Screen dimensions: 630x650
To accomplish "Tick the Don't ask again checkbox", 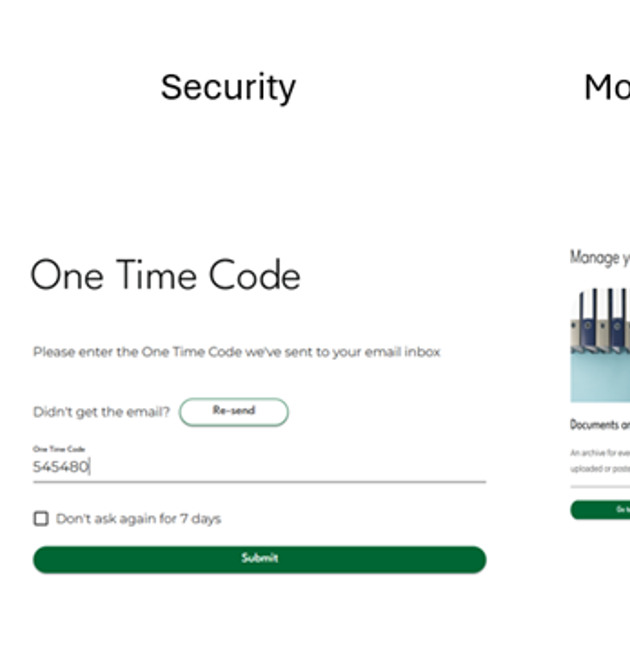I will point(41,518).
